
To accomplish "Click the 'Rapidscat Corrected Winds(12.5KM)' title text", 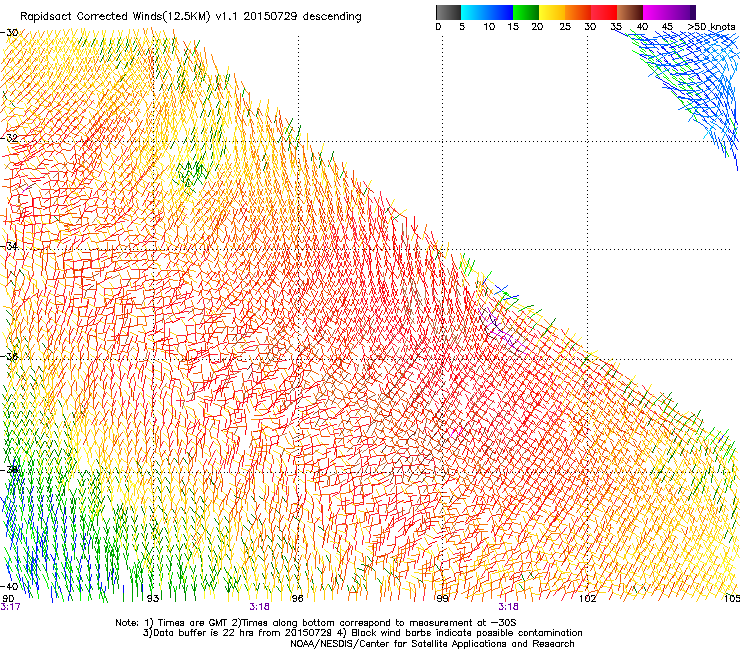I will coord(116,17).
